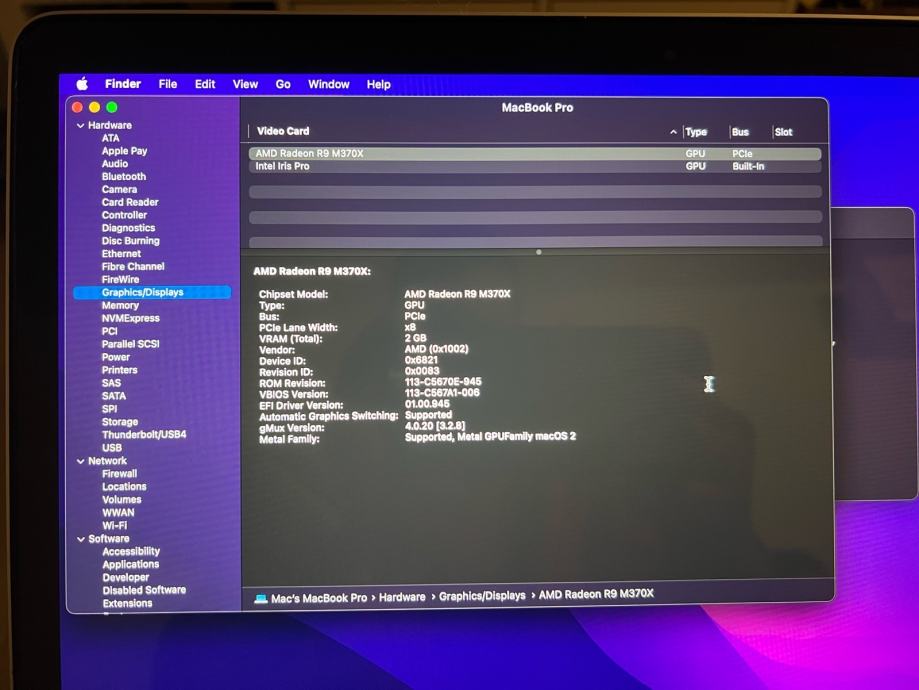Select Audio in the sidebar

click(114, 164)
